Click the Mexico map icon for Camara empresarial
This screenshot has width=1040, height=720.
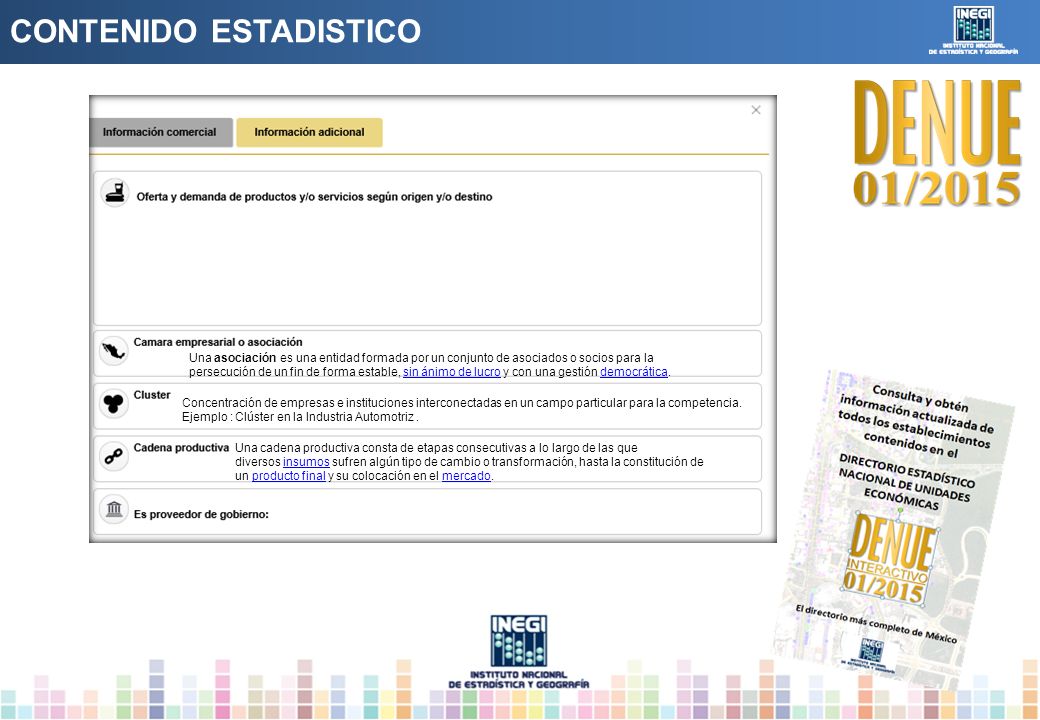(113, 350)
